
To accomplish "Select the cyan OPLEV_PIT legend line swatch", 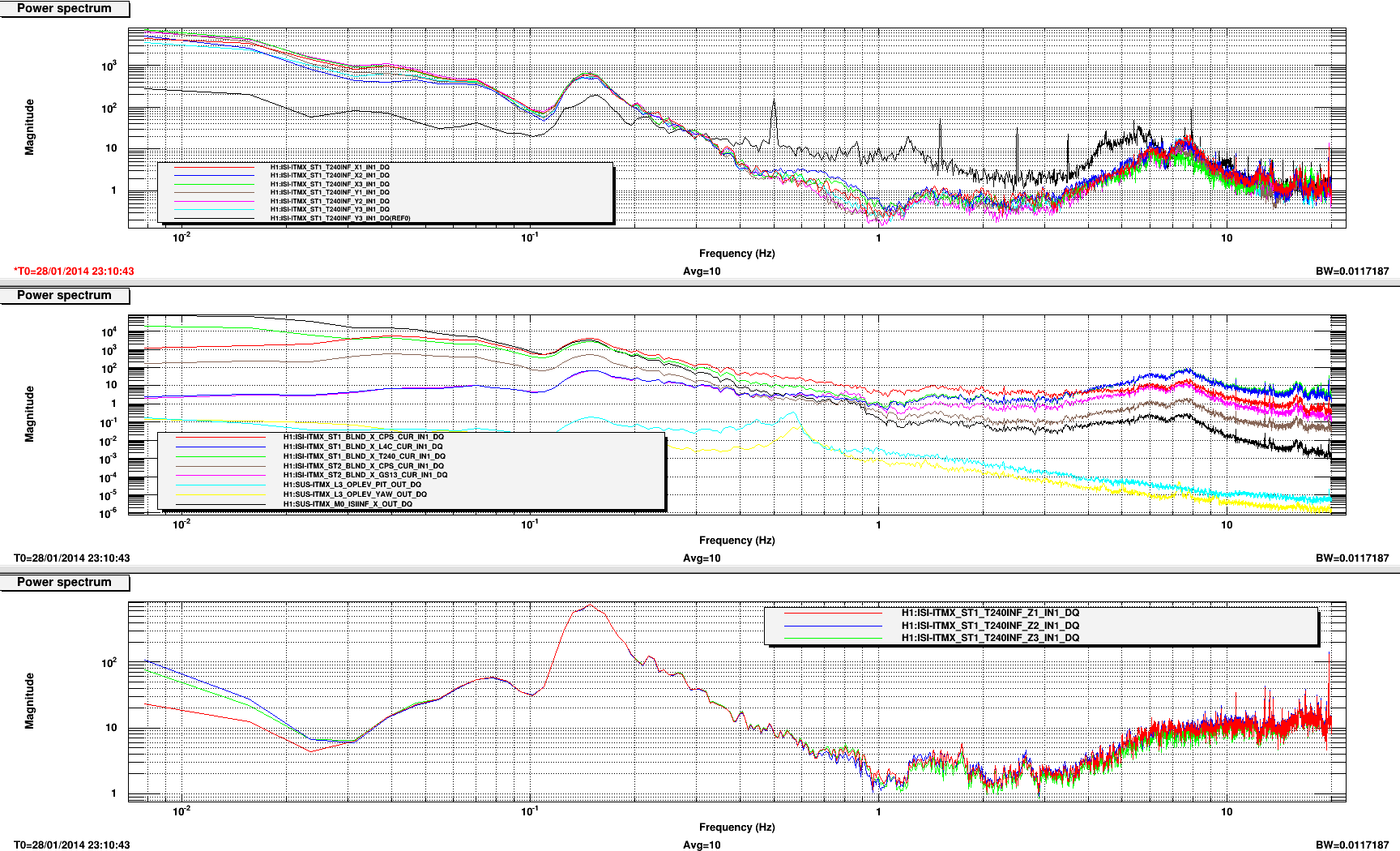I will (220, 485).
